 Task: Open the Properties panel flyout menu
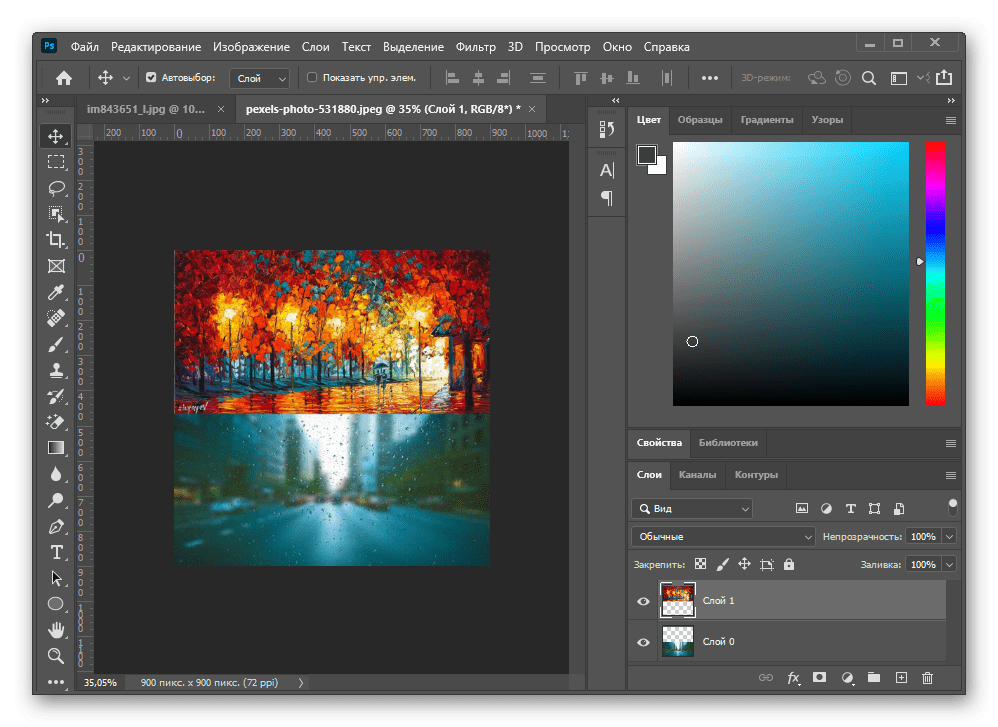pos(951,443)
